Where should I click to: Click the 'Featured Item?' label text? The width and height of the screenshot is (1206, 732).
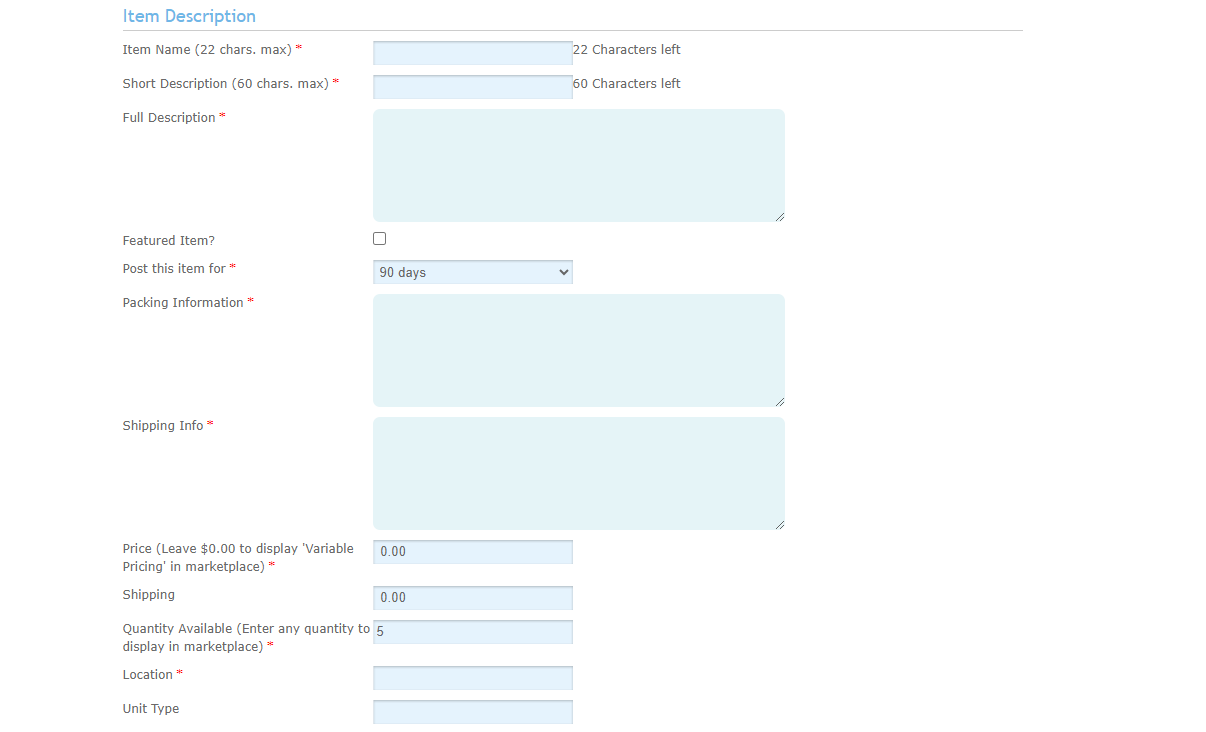[168, 241]
